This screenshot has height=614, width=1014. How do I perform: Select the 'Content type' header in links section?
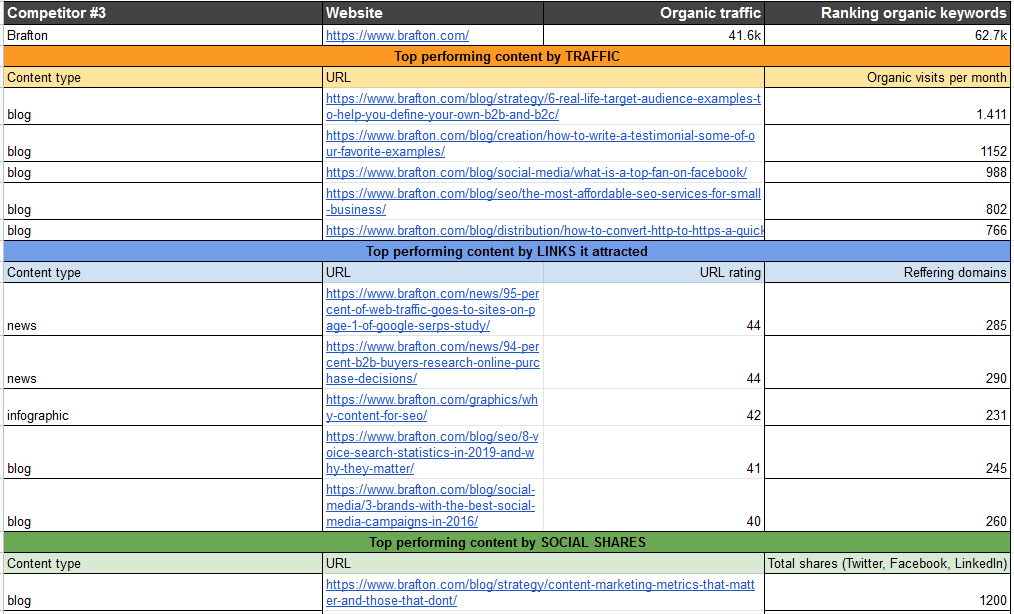coord(163,272)
